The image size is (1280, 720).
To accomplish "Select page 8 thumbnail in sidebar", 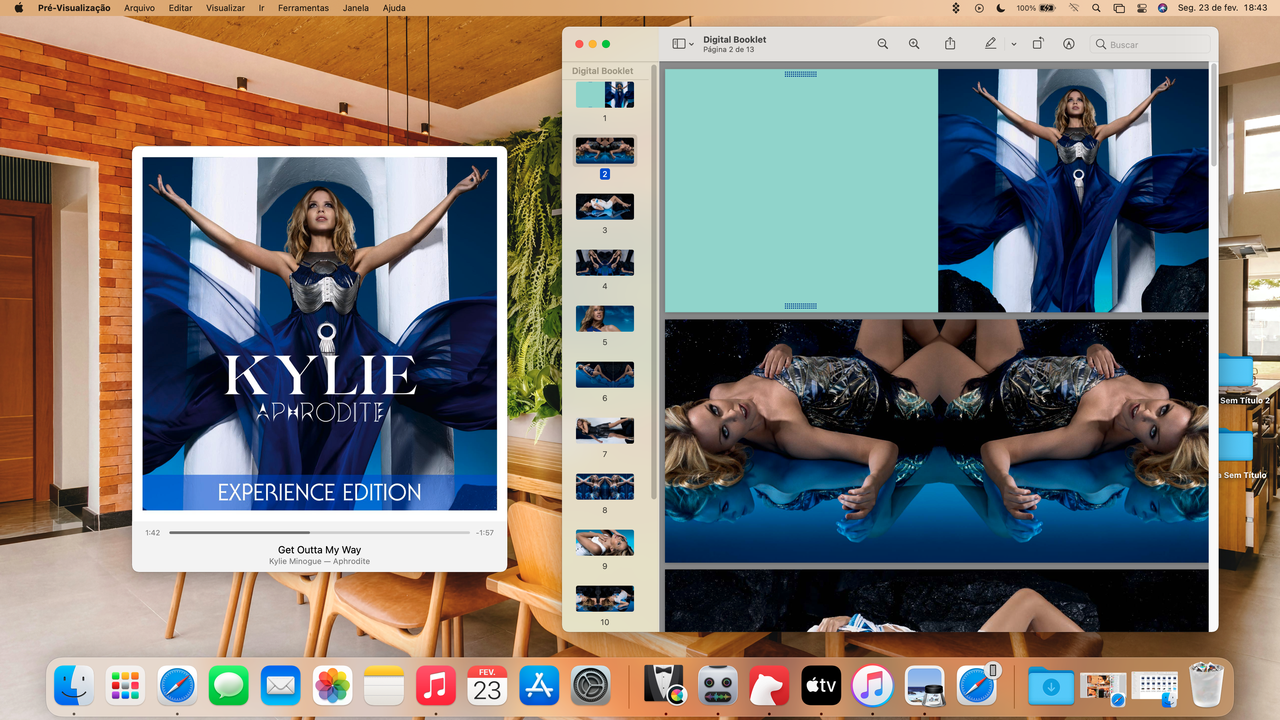I will (x=605, y=487).
